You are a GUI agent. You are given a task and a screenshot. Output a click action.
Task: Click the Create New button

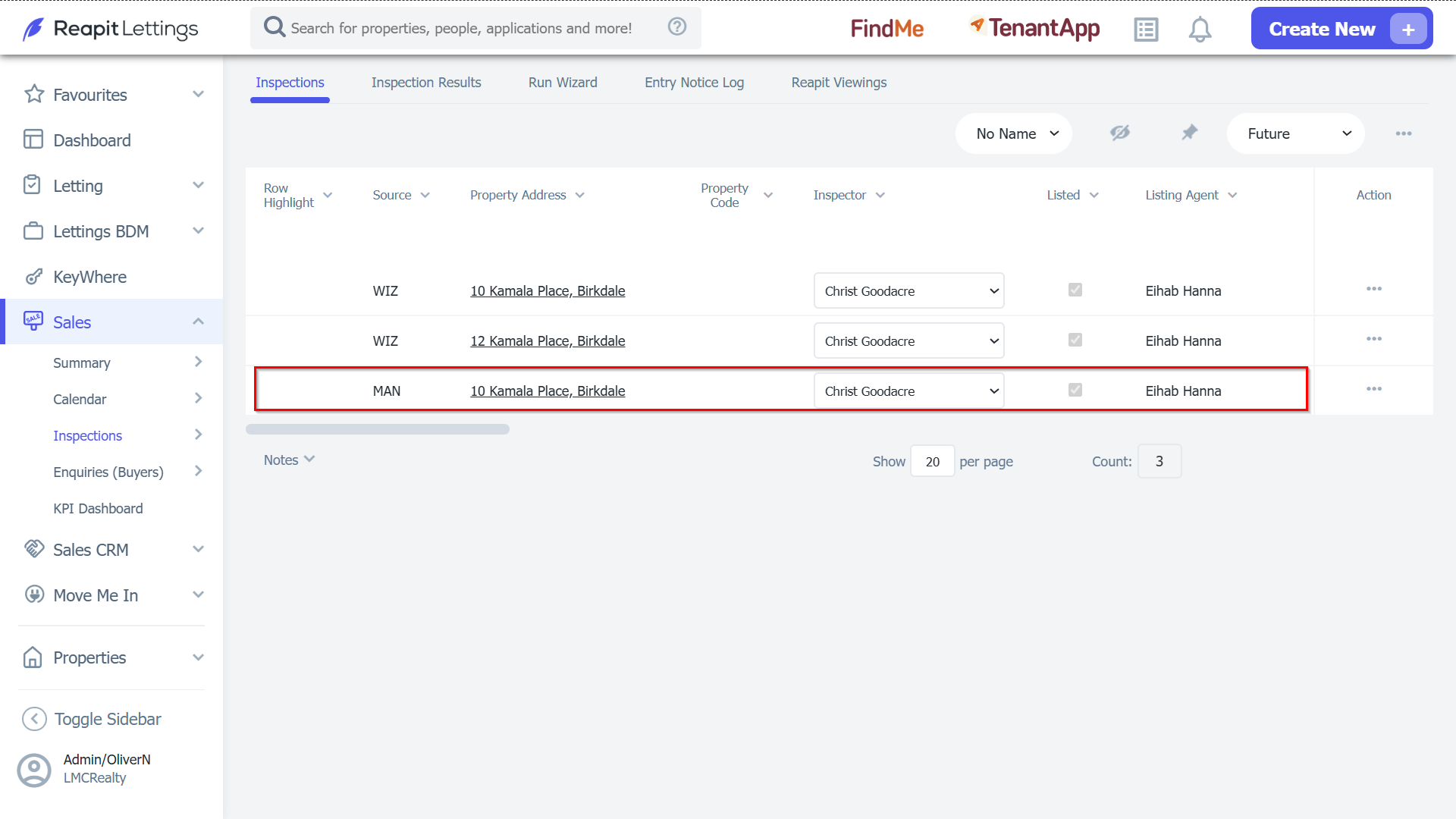coord(1341,29)
